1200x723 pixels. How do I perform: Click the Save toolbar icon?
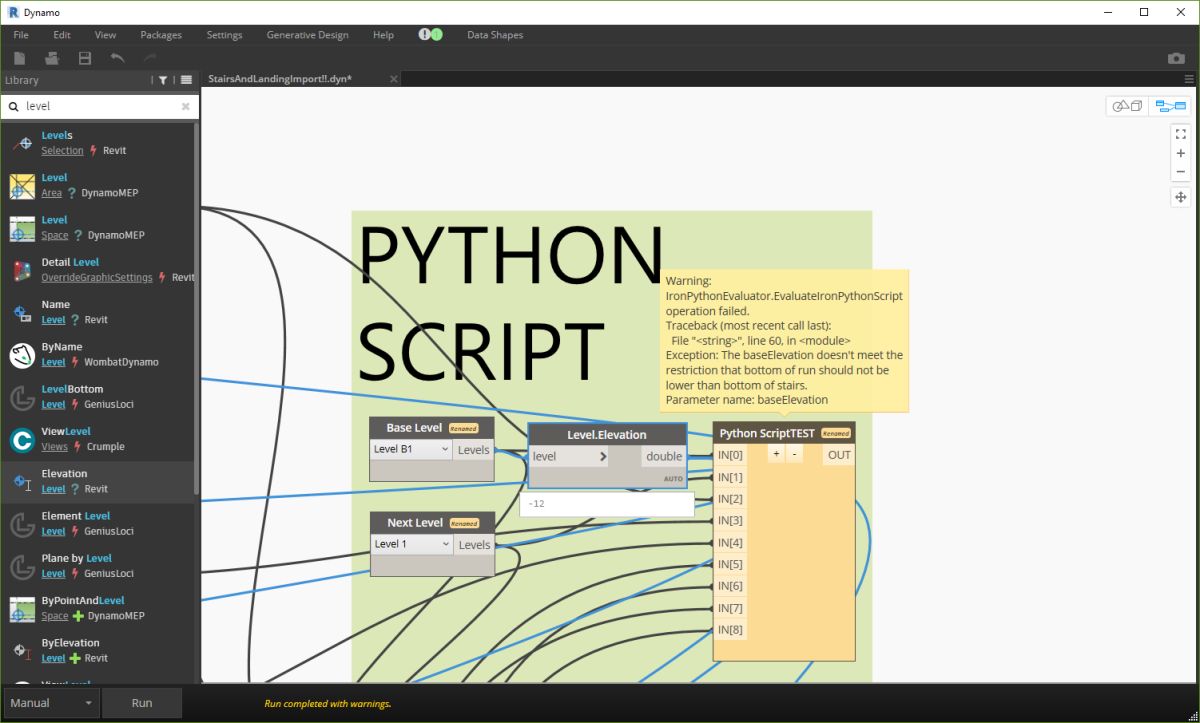[x=85, y=59]
